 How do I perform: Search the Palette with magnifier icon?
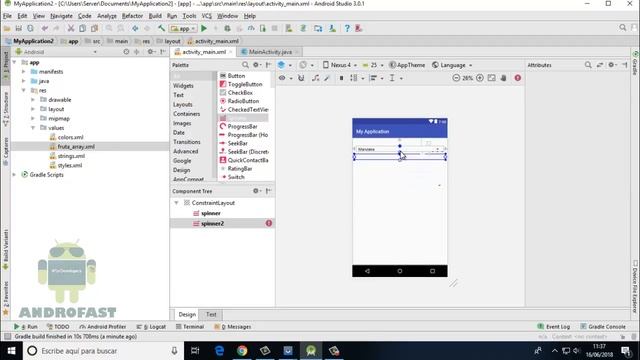point(245,65)
